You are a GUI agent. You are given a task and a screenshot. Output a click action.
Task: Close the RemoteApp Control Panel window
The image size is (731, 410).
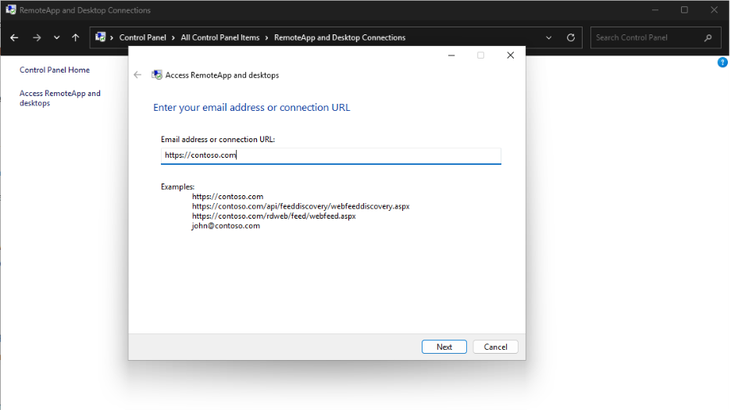click(x=714, y=10)
